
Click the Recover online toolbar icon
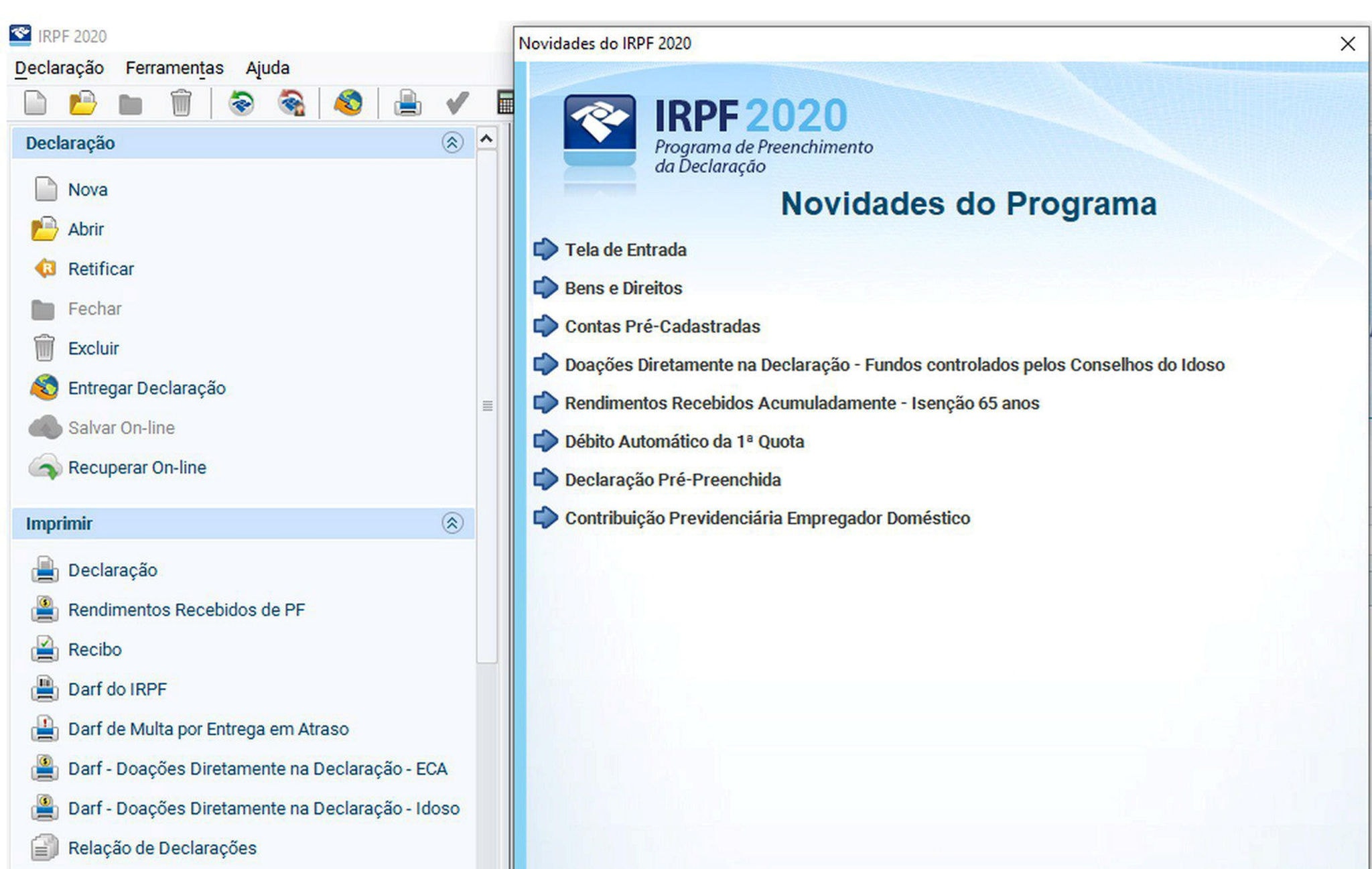pos(292,103)
